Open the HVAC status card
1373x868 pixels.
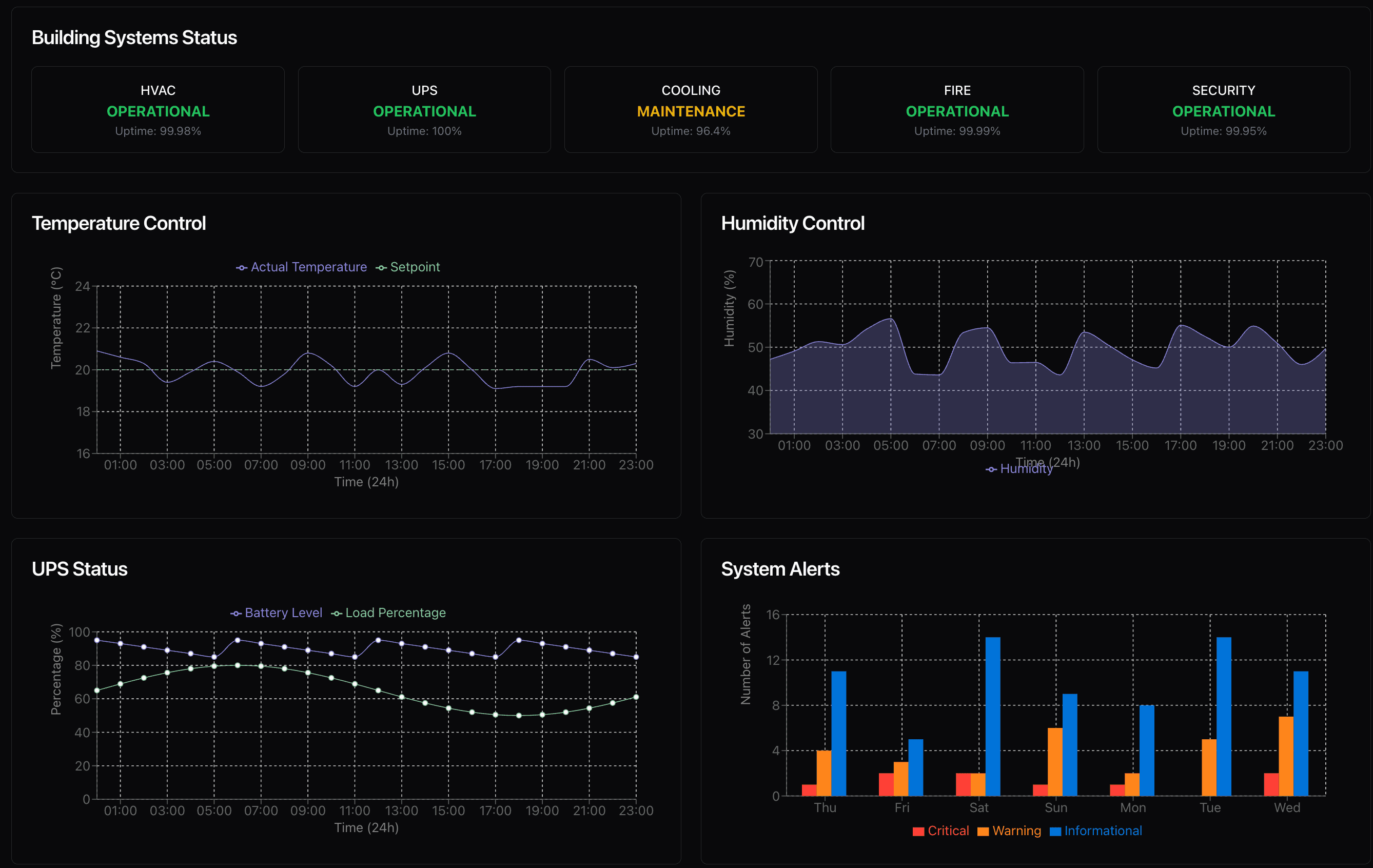(x=159, y=109)
